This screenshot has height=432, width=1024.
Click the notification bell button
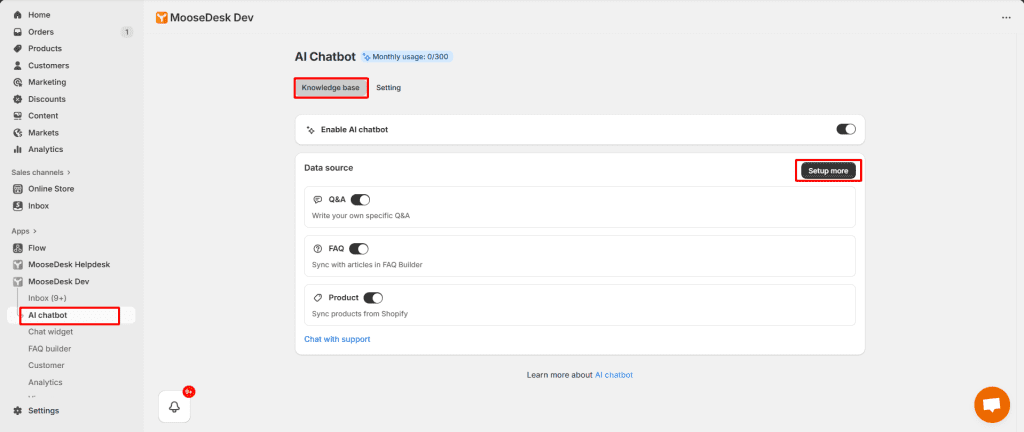coord(174,407)
